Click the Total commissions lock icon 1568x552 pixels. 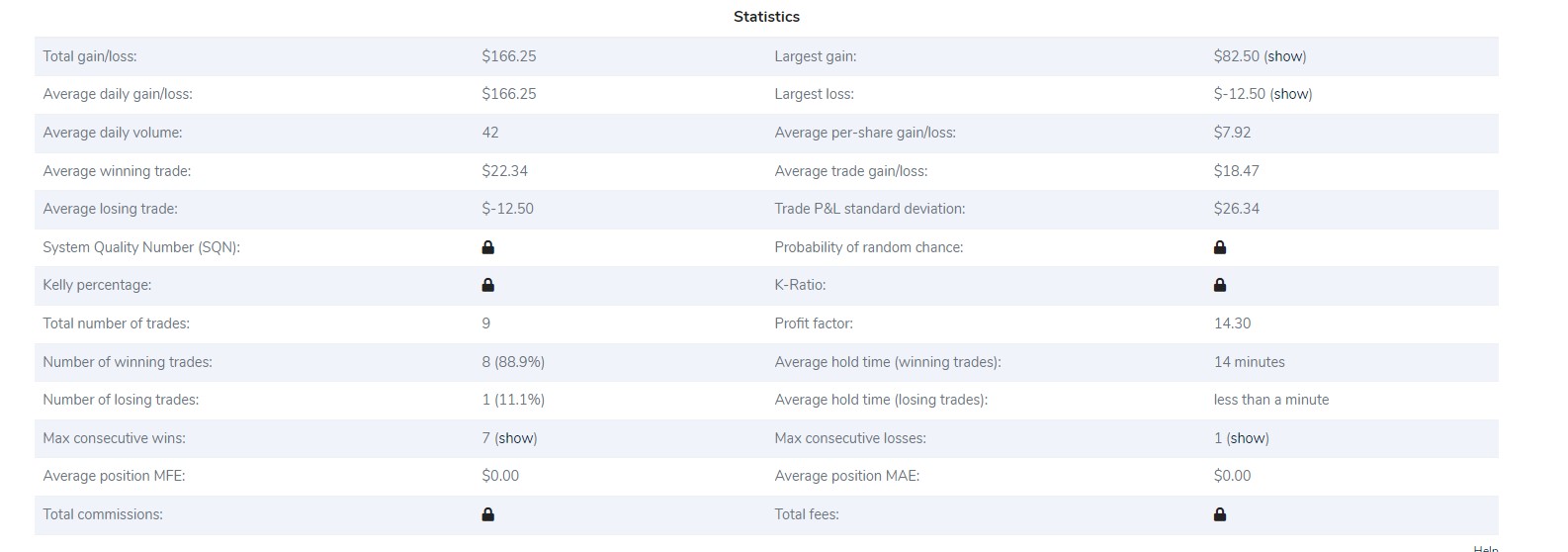pyautogui.click(x=487, y=514)
